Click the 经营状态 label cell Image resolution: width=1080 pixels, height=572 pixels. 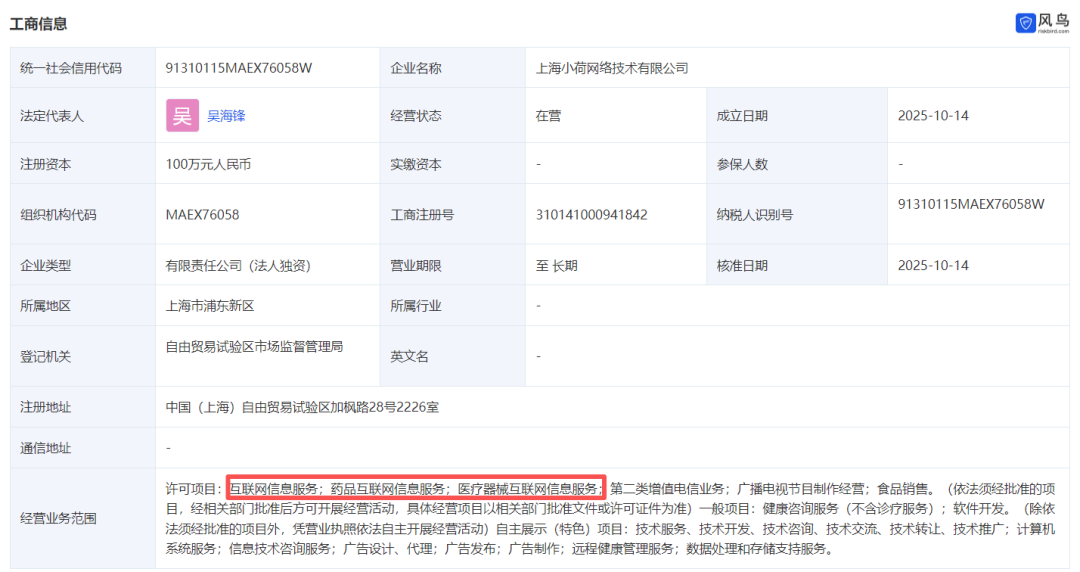pos(453,115)
